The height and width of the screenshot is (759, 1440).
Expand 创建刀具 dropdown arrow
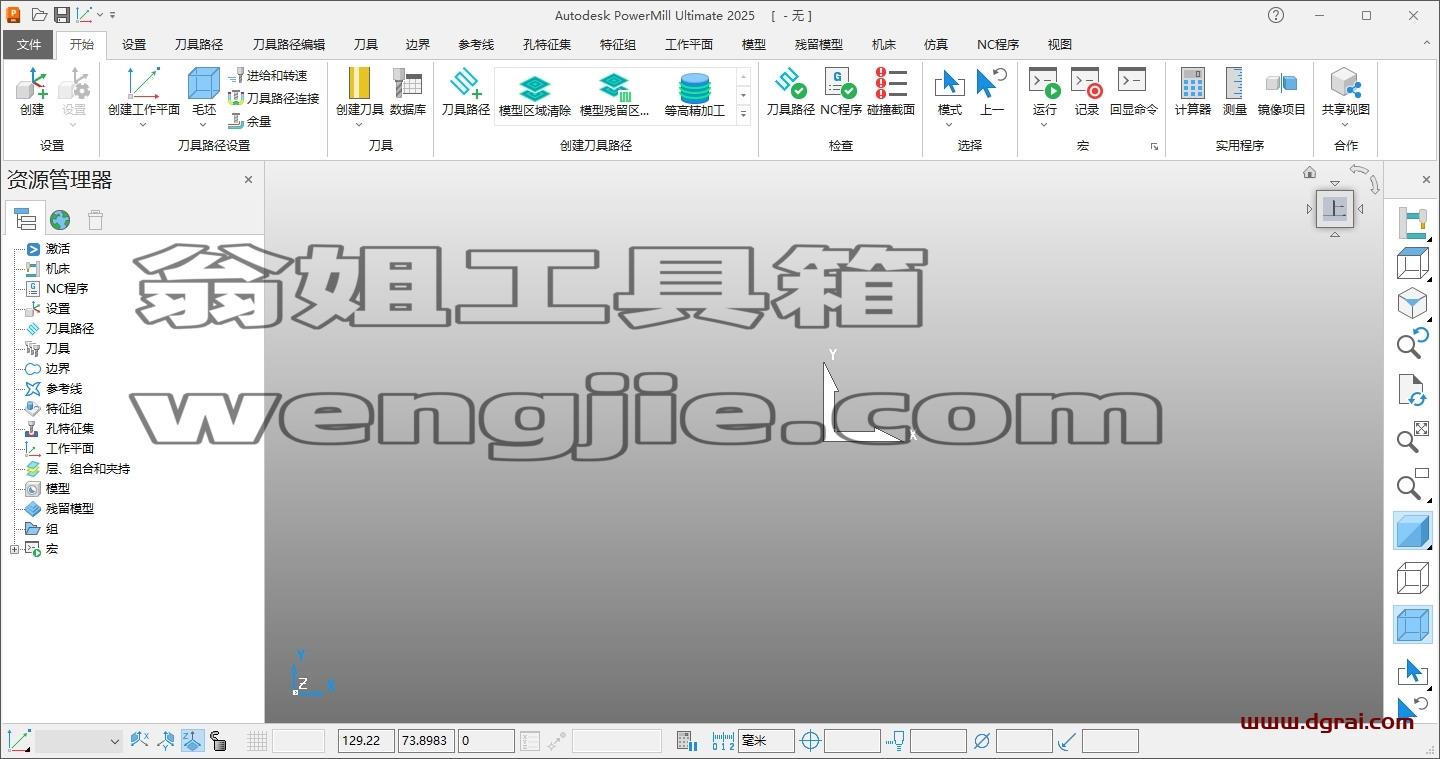(359, 125)
